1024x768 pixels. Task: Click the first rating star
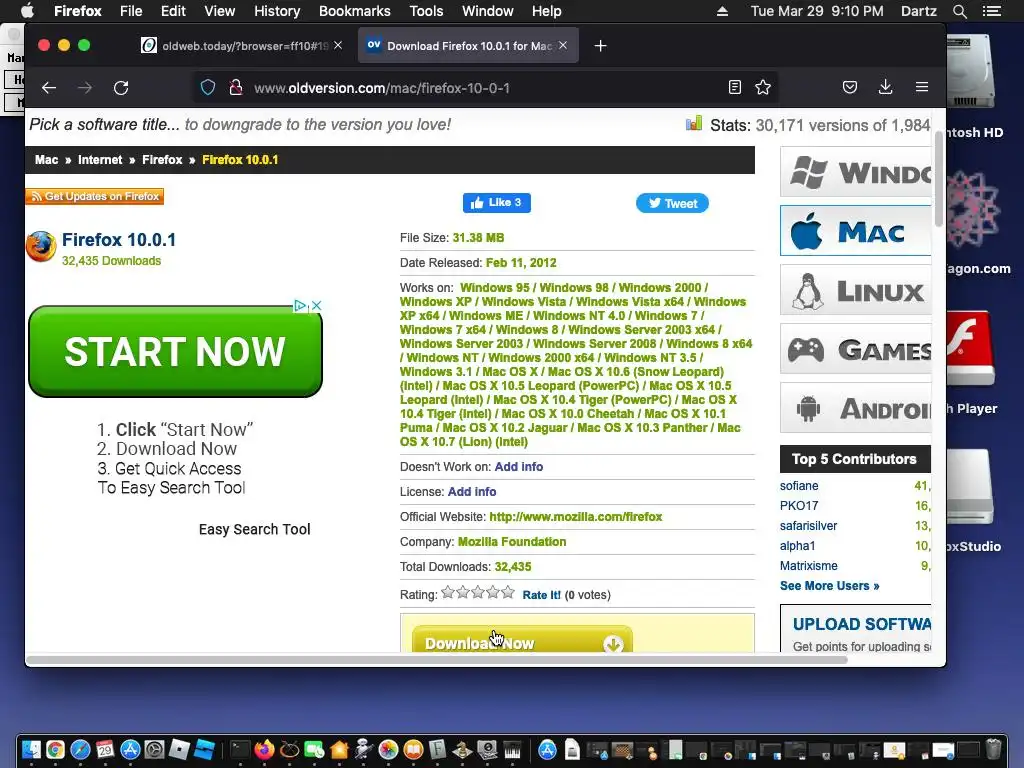coord(448,592)
